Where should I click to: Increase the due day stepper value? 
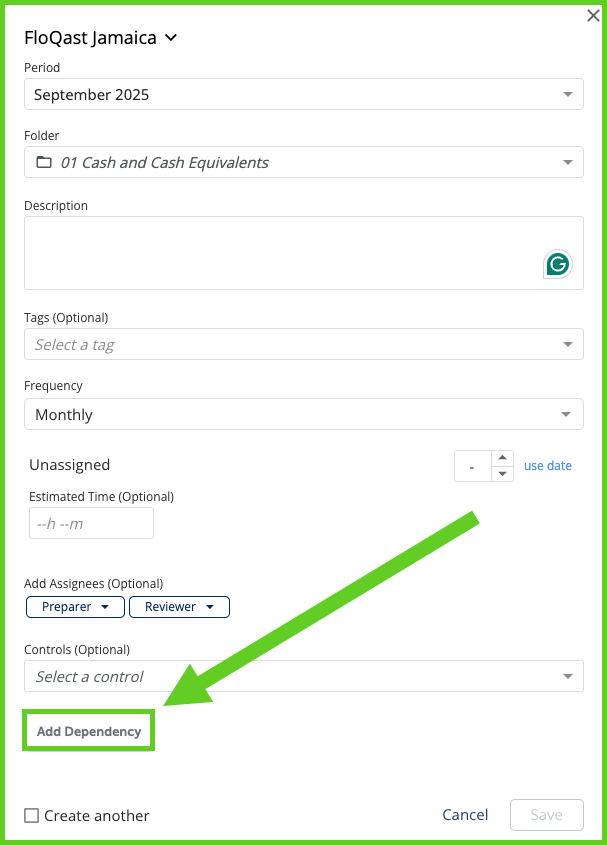pos(502,459)
